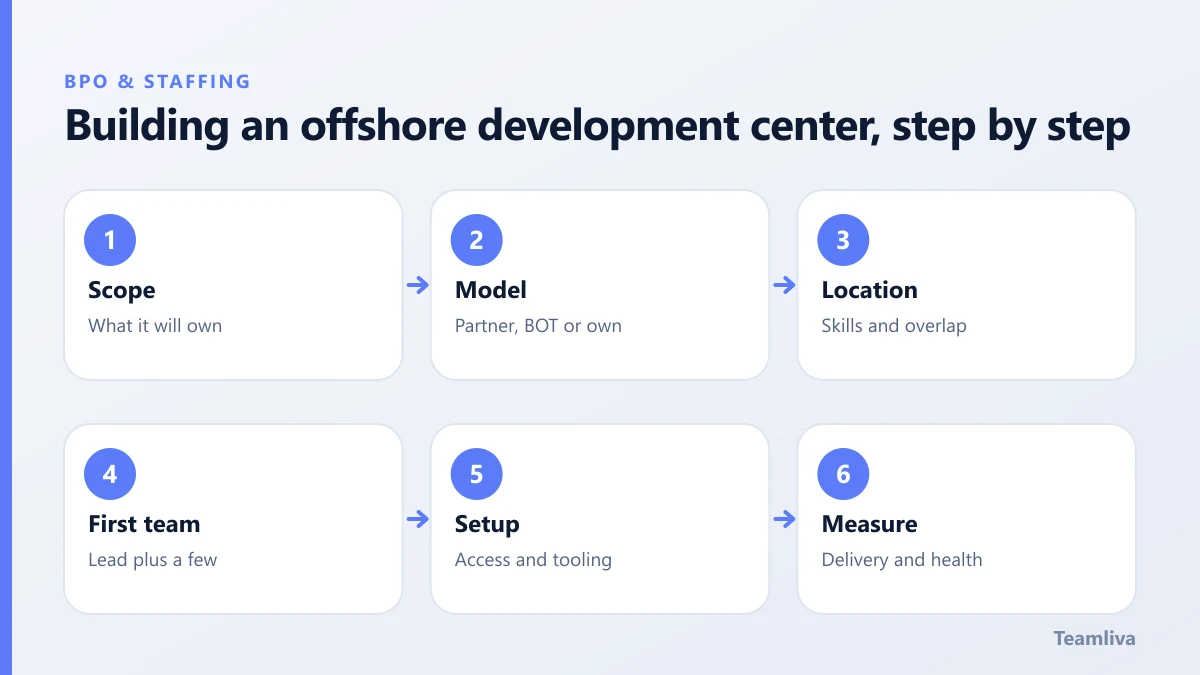Click the "Lead plus a few" text
Viewport: 1200px width, 675px height.
coord(152,560)
